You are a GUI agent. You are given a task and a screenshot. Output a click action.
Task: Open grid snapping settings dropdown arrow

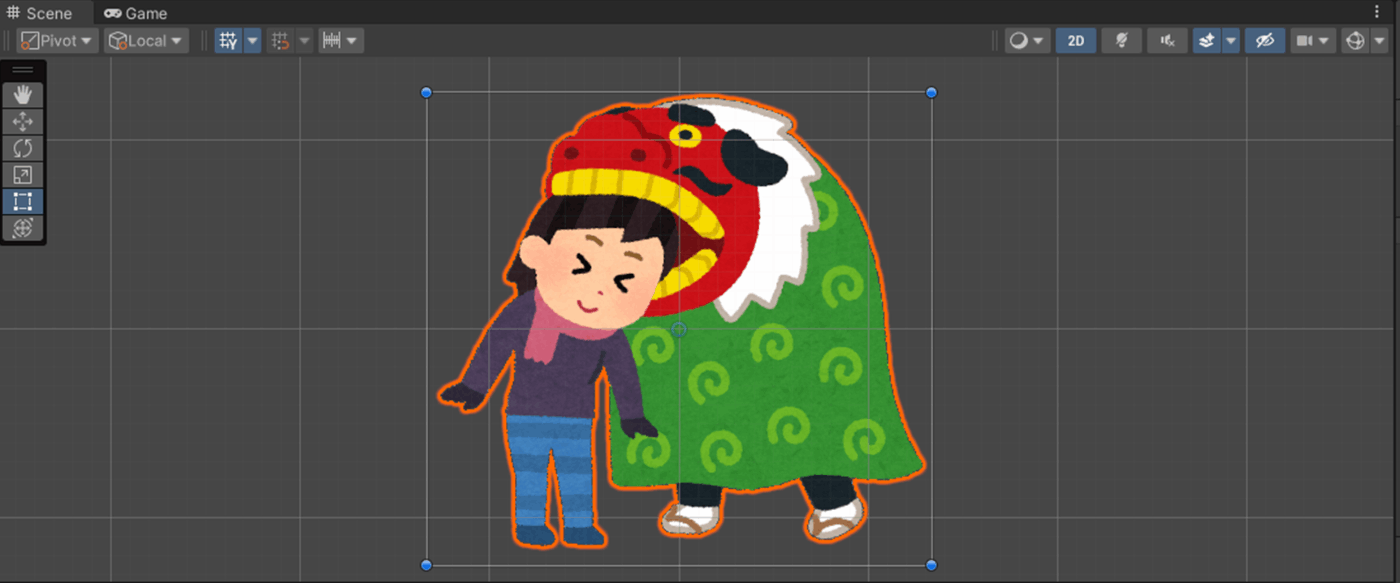pyautogui.click(x=304, y=41)
